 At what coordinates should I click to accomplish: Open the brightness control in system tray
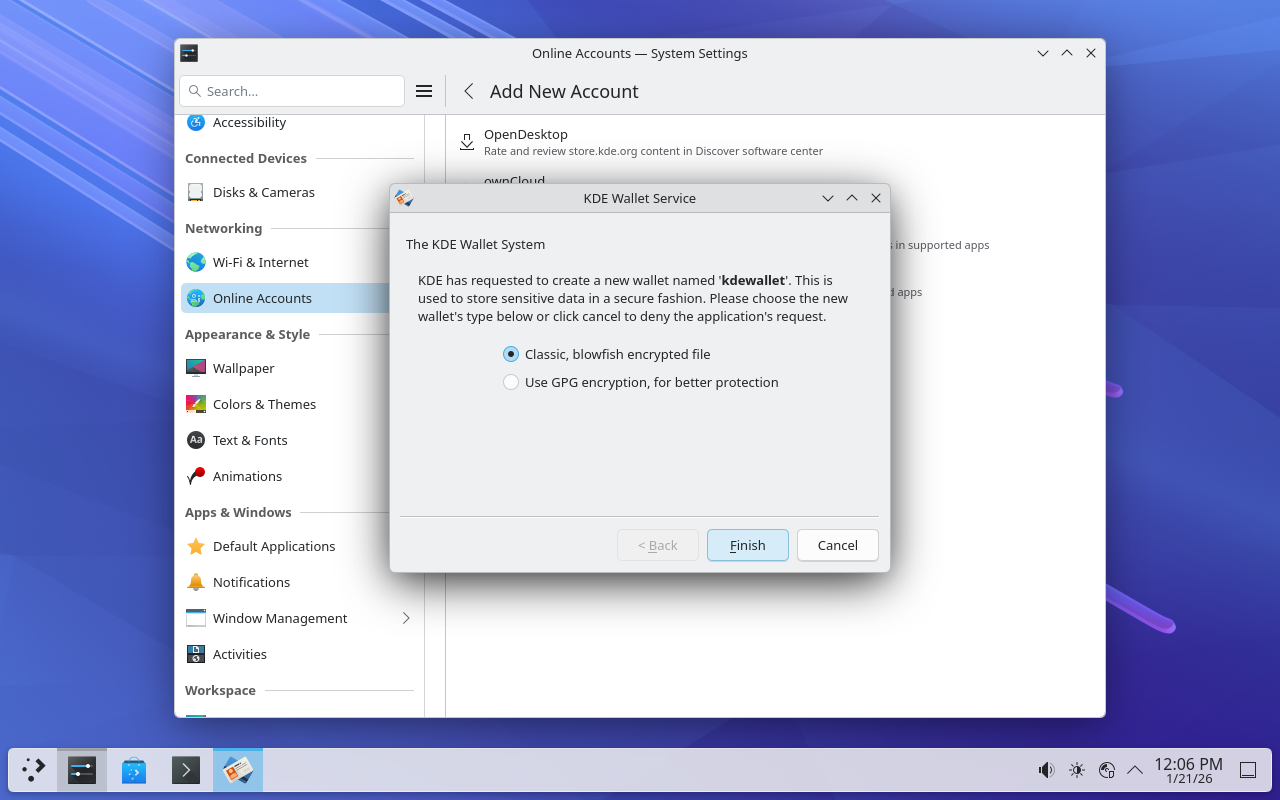[x=1076, y=770]
